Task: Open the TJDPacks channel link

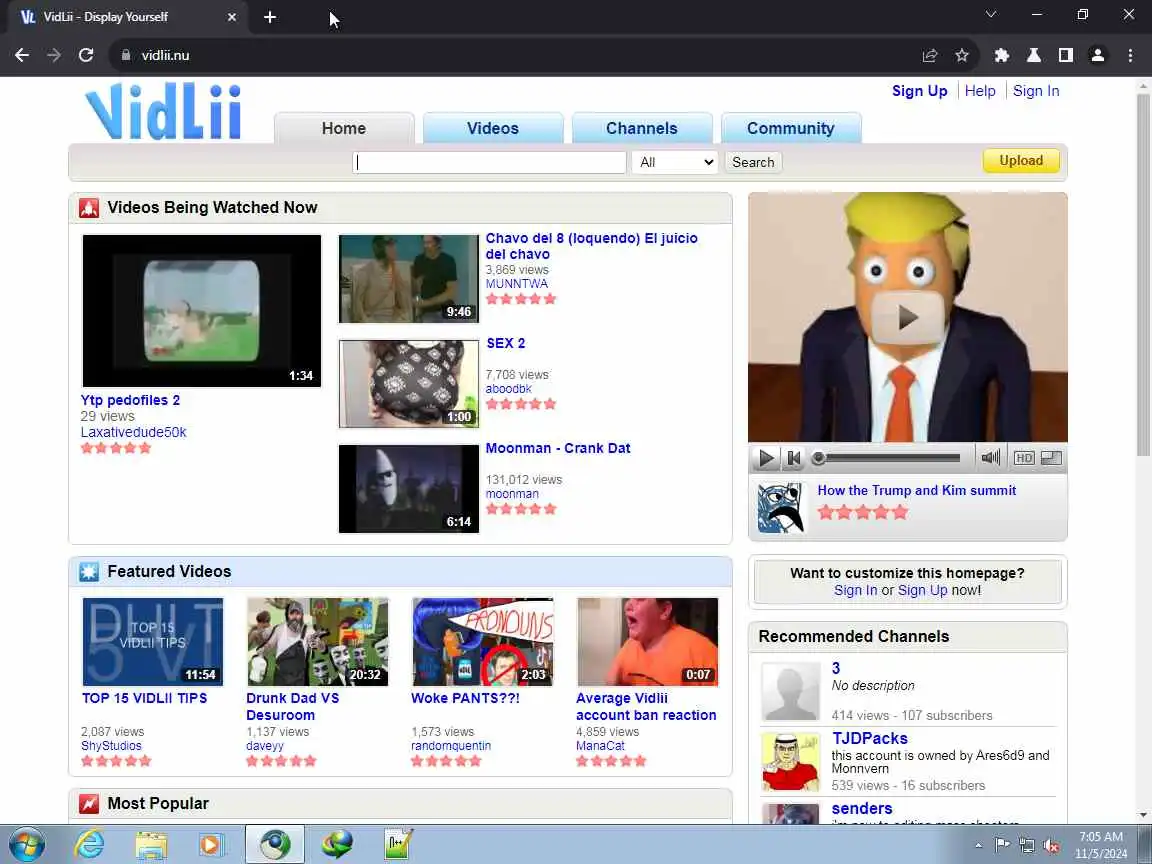Action: click(869, 738)
